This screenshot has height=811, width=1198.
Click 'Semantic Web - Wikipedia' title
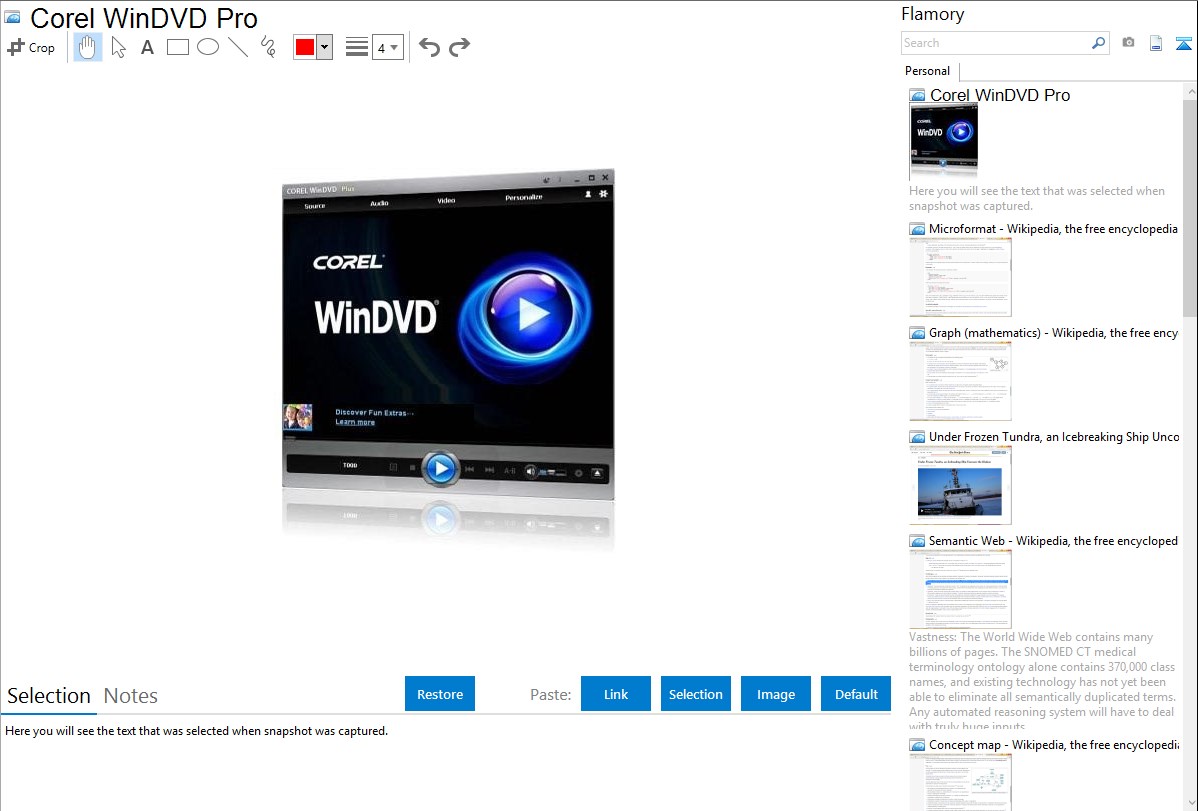tap(1053, 540)
